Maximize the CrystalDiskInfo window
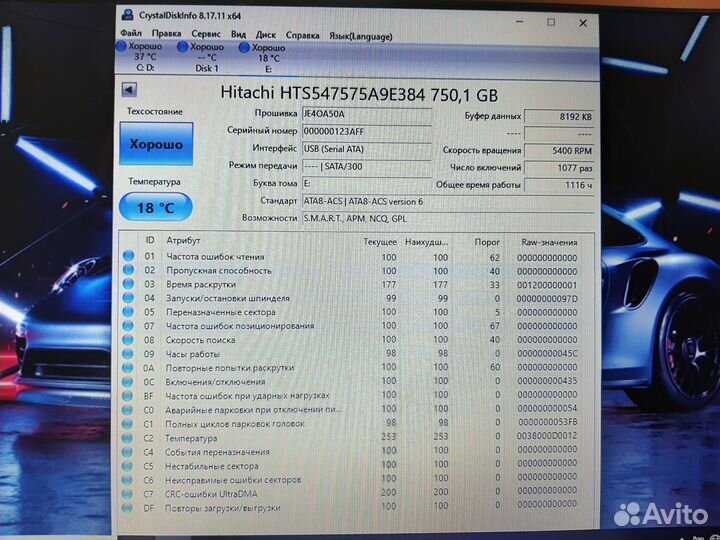The height and width of the screenshot is (540, 720). pos(551,22)
